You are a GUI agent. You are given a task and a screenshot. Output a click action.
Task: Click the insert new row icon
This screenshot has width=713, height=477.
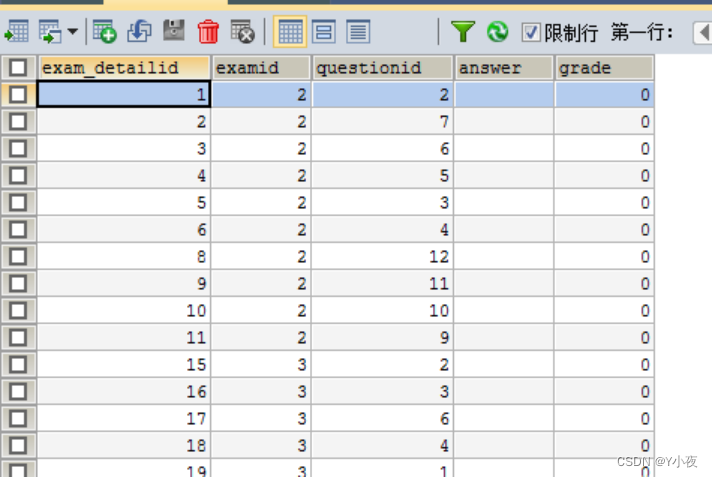coord(104,32)
